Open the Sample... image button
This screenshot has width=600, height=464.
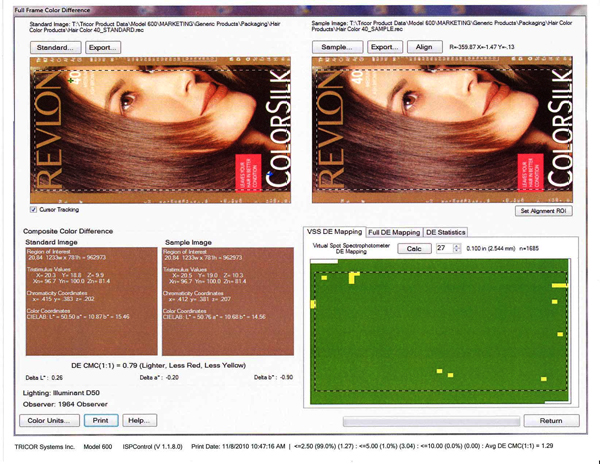tap(338, 47)
